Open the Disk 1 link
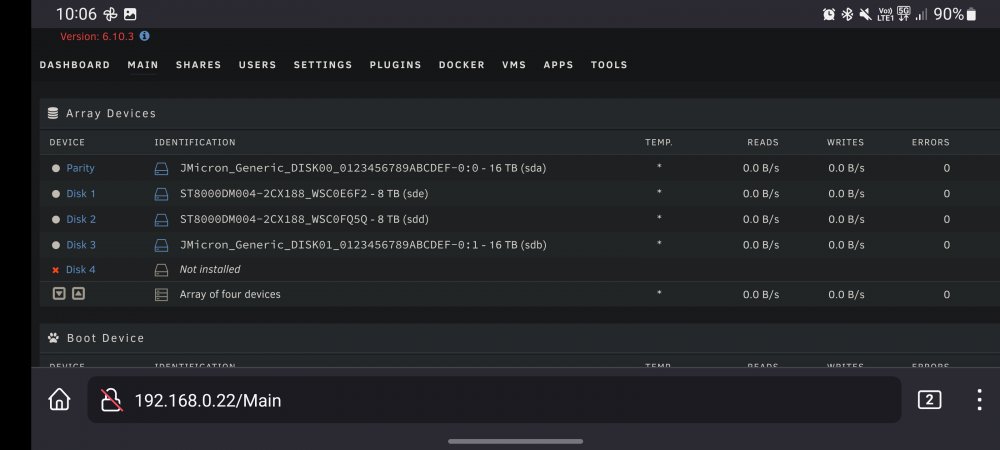Screen dimensions: 1000x450 pyautogui.click(x=81, y=194)
